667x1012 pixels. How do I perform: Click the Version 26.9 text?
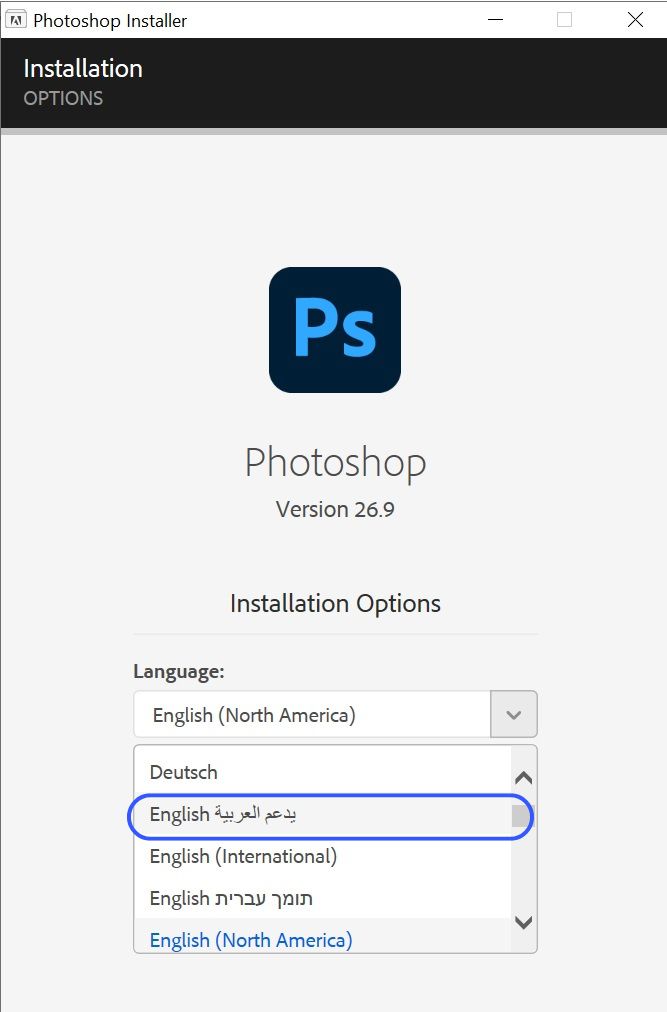pyautogui.click(x=335, y=509)
